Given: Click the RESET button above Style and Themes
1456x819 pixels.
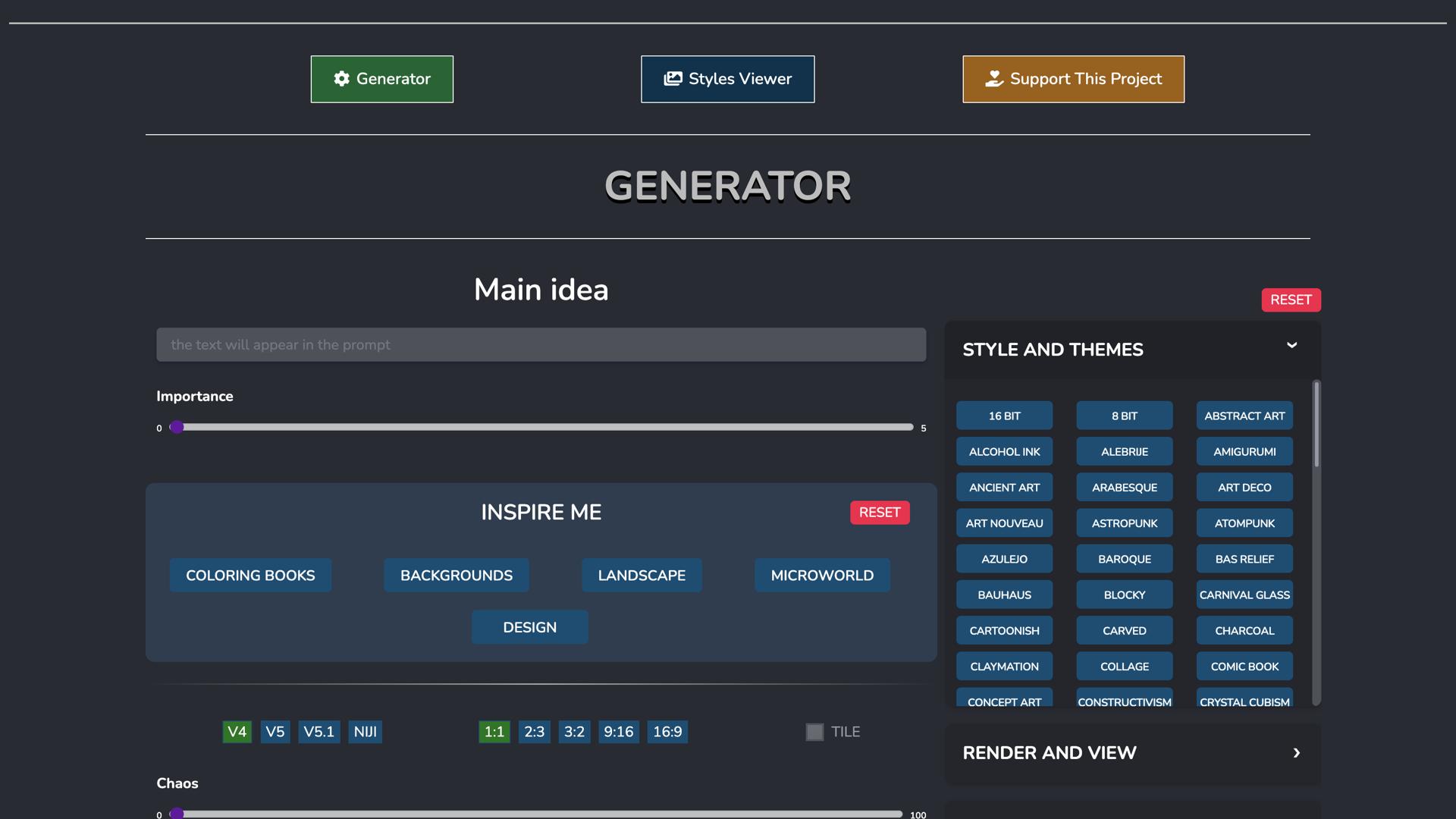Looking at the screenshot, I should (x=1291, y=300).
